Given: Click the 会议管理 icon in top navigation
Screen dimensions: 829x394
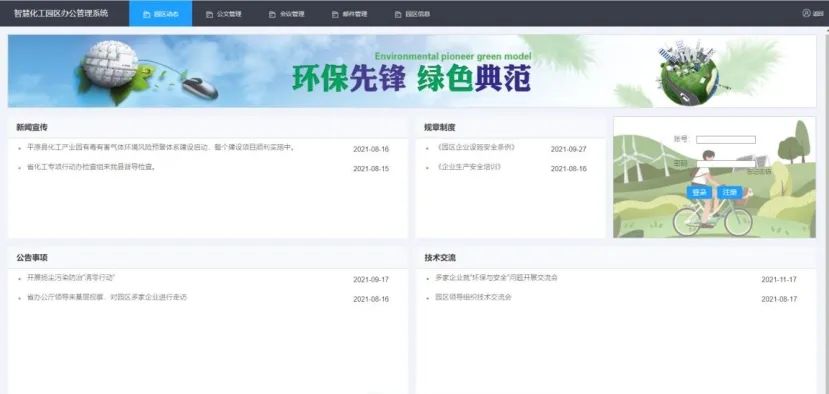Looking at the screenshot, I should [x=272, y=14].
